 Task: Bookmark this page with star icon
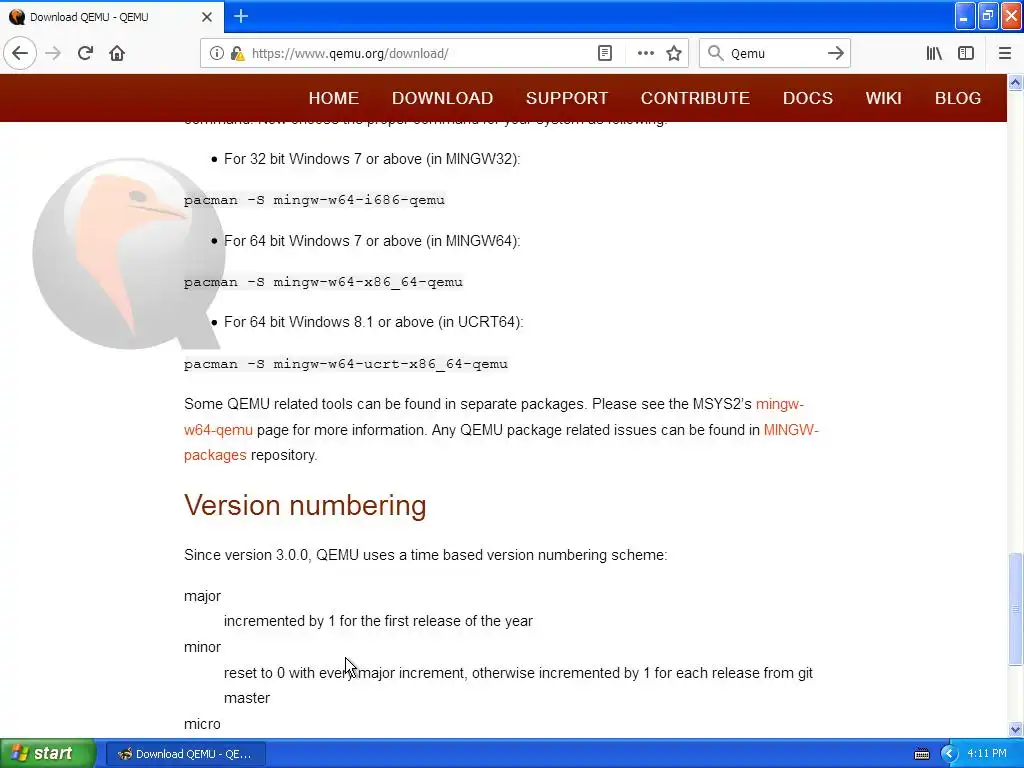[674, 54]
